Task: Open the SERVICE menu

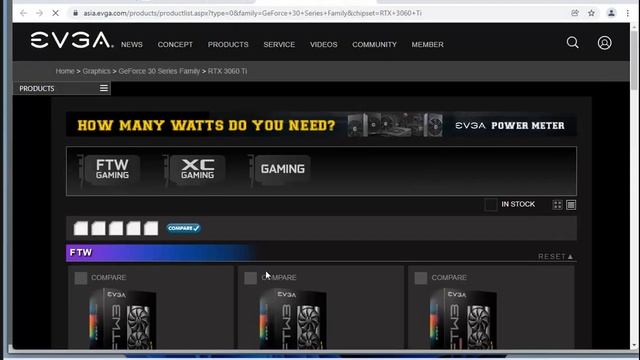Action: (x=279, y=44)
